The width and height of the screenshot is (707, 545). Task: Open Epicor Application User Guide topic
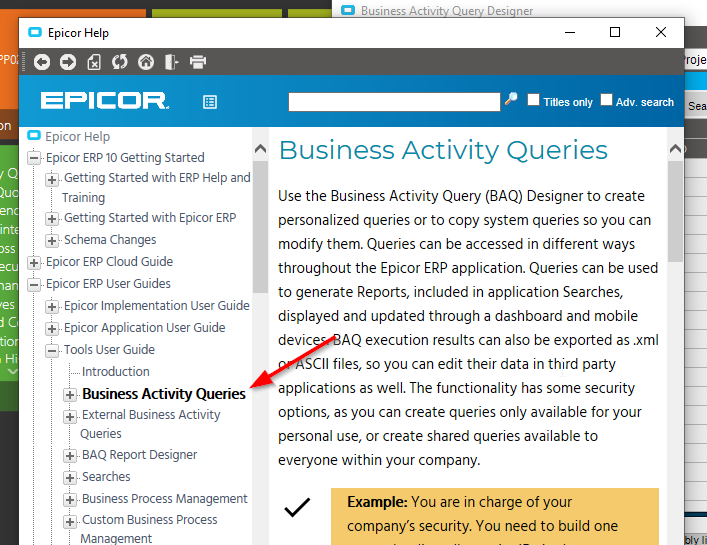click(144, 327)
